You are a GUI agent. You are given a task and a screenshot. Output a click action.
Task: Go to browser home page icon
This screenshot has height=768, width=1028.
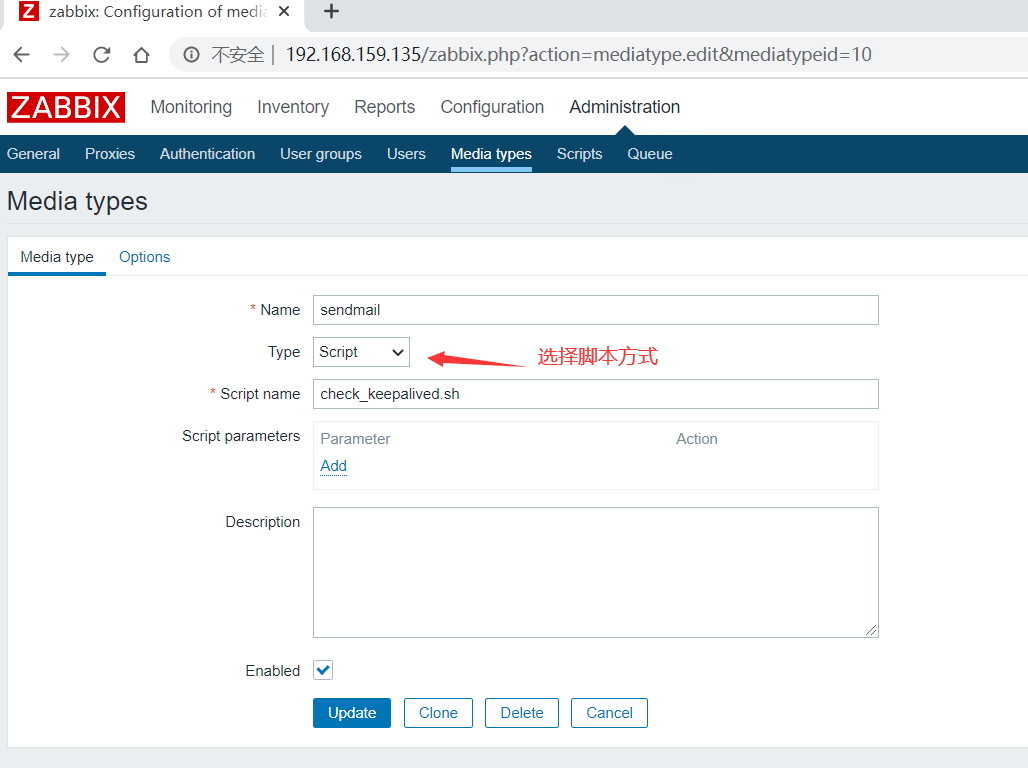(x=141, y=54)
